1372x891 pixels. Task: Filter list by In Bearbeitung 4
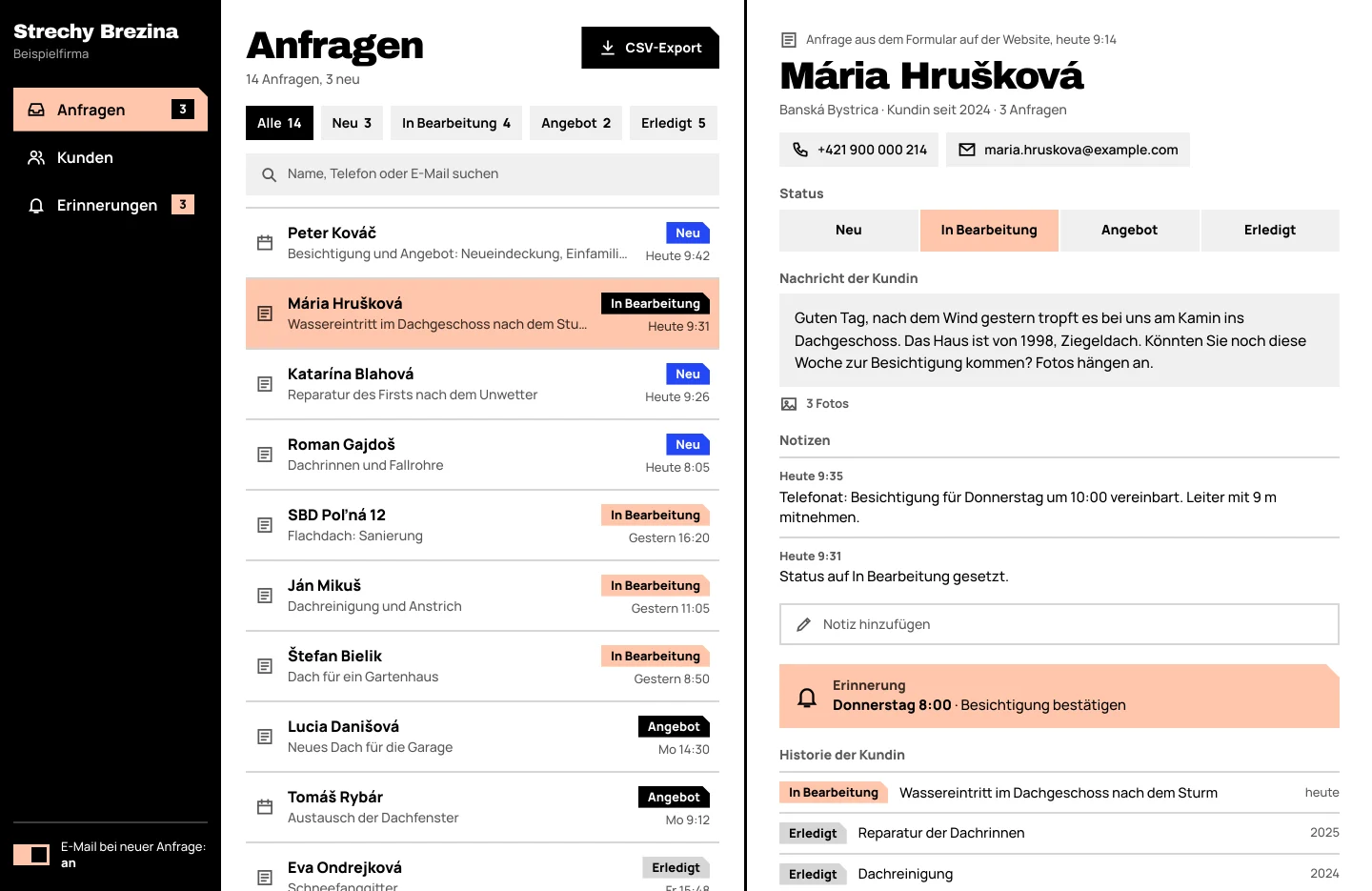pos(456,123)
